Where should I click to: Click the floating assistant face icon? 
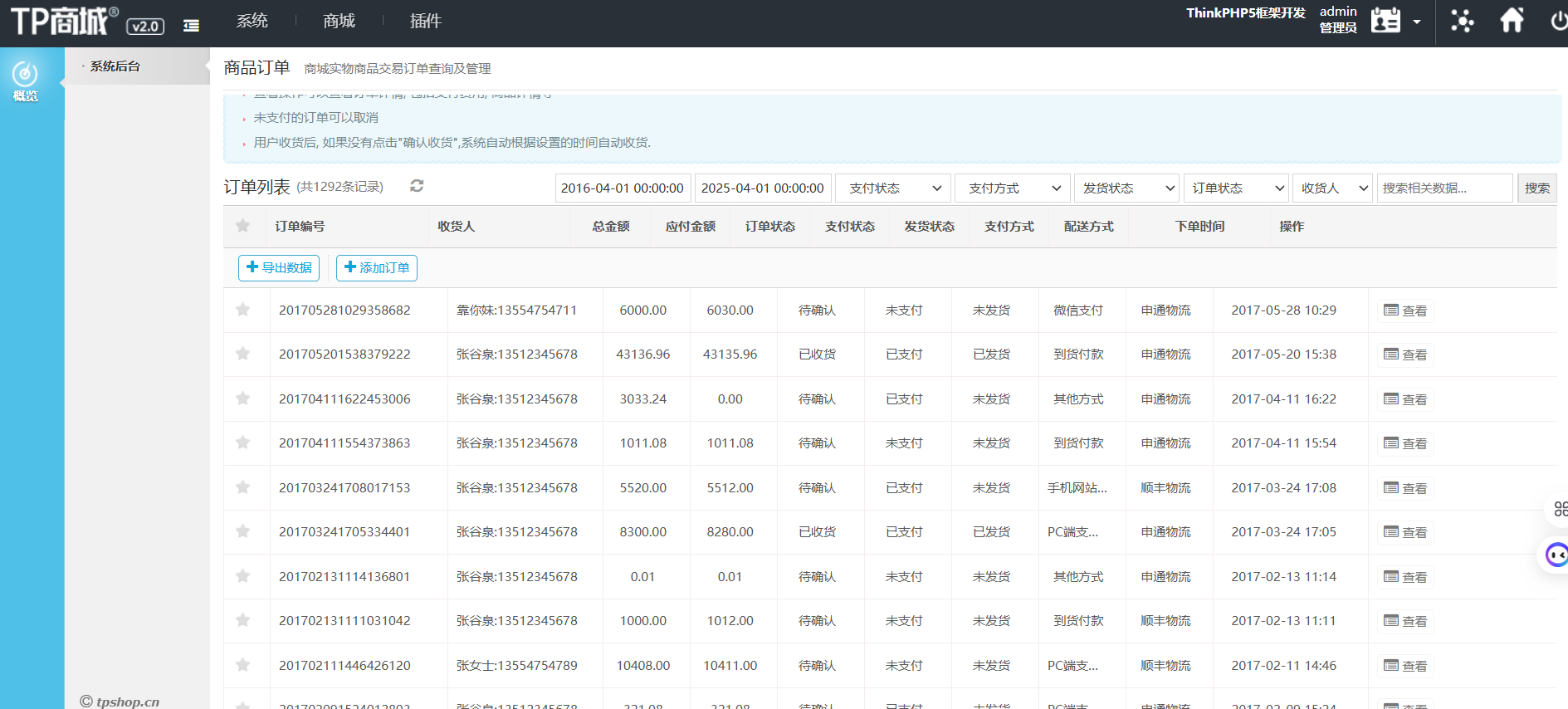tap(1556, 555)
